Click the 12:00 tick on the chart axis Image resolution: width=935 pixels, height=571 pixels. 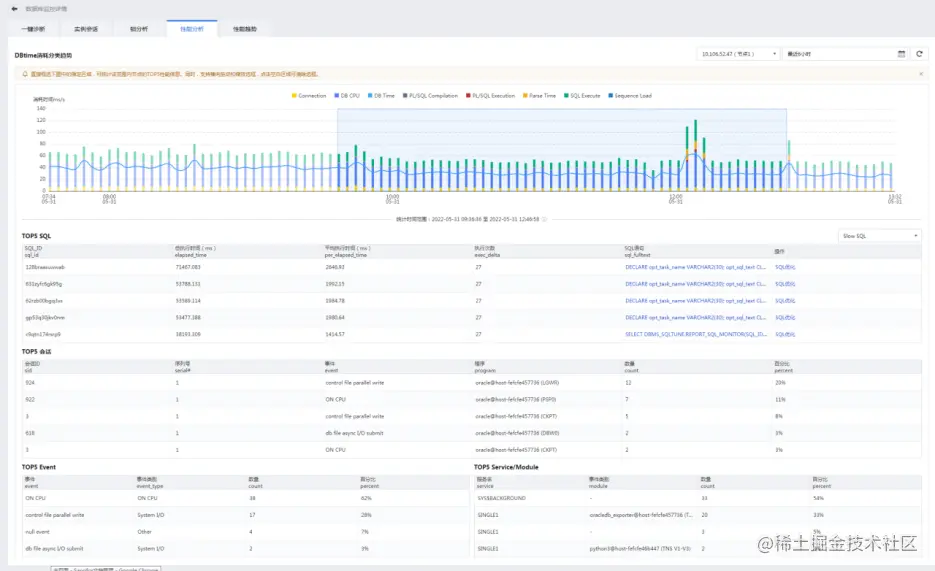click(x=676, y=198)
